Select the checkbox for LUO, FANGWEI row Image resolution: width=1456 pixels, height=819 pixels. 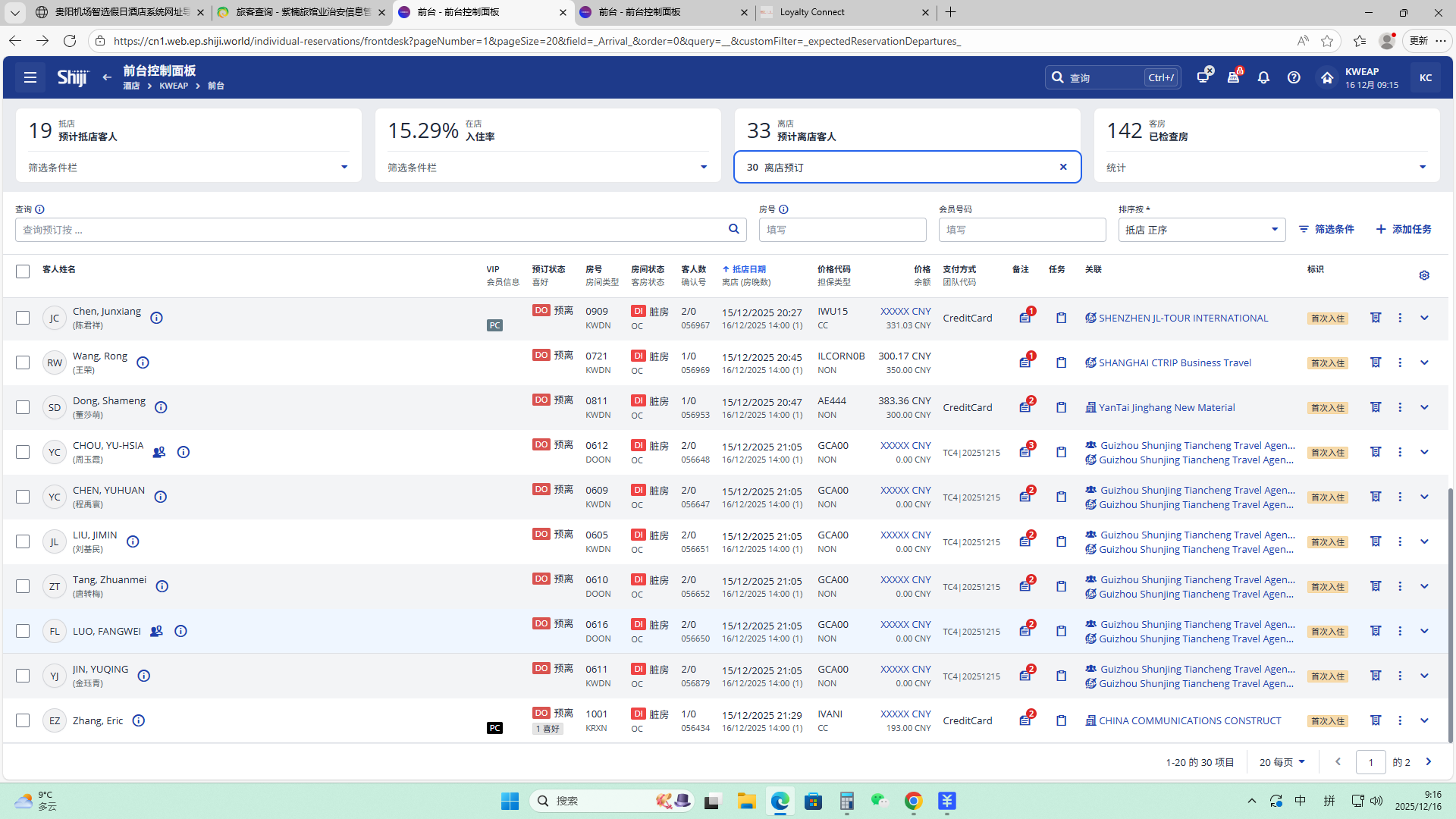pos(23,631)
